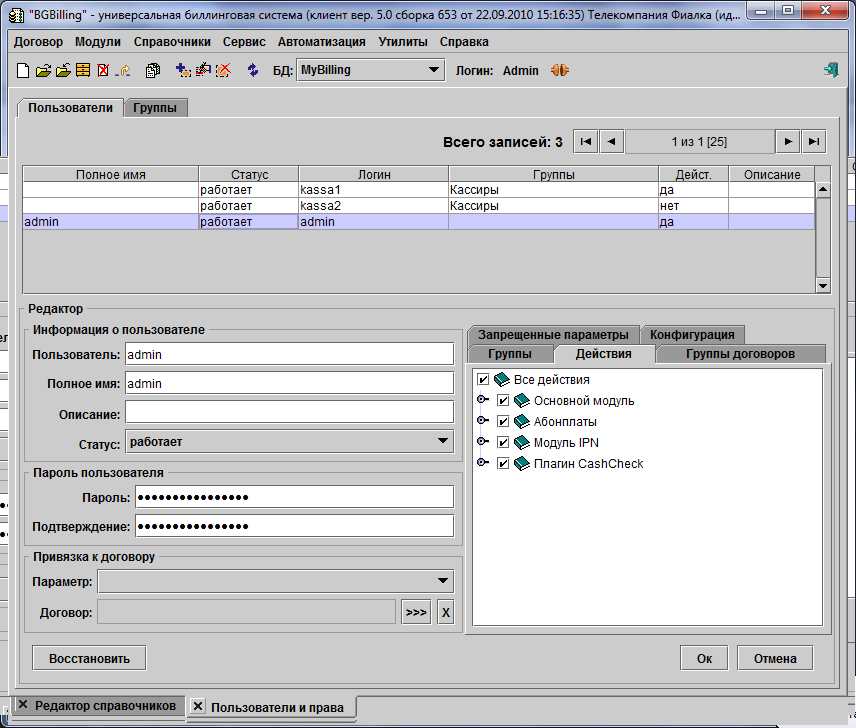Click the first open folder toolbar icon
This screenshot has width=856, height=728.
tap(43, 70)
